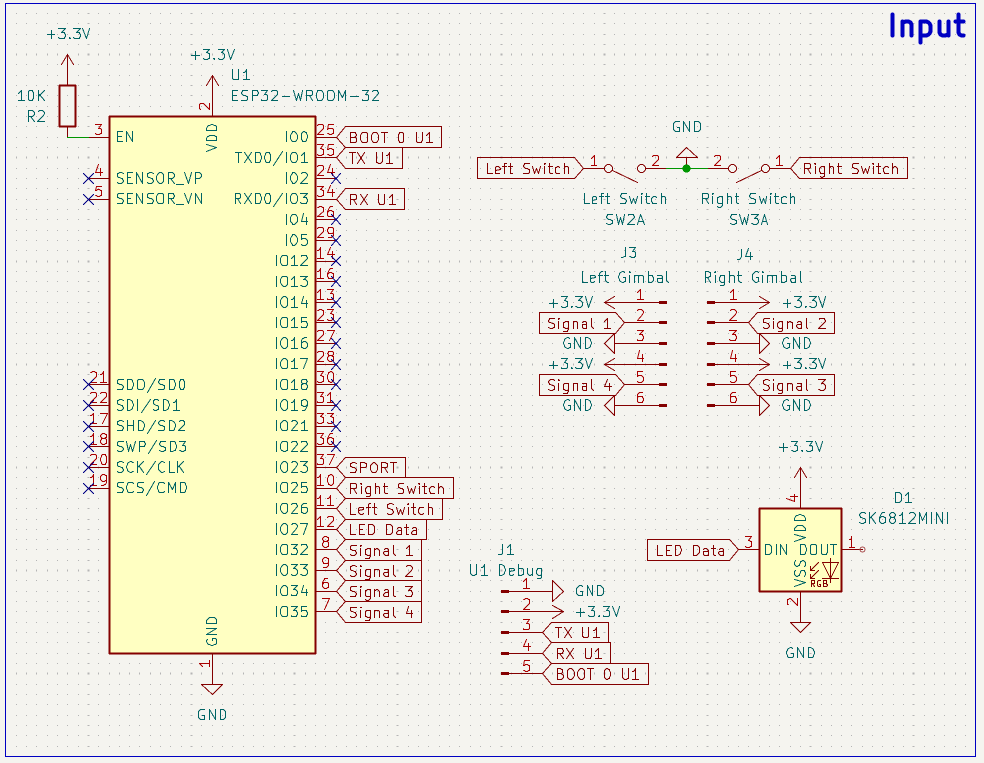
Task: Click the green junction dot between the switches
Action: click(686, 168)
